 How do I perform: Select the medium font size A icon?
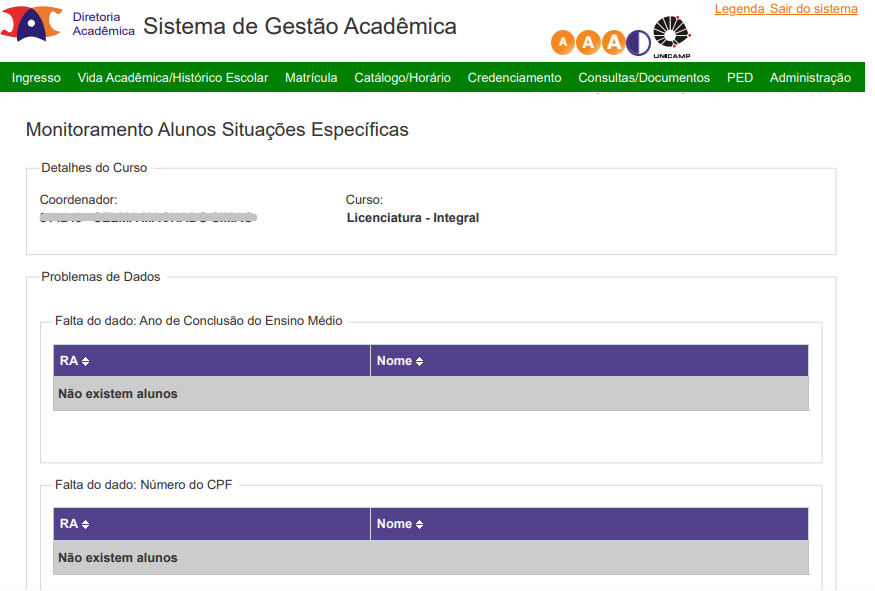pyautogui.click(x=588, y=43)
